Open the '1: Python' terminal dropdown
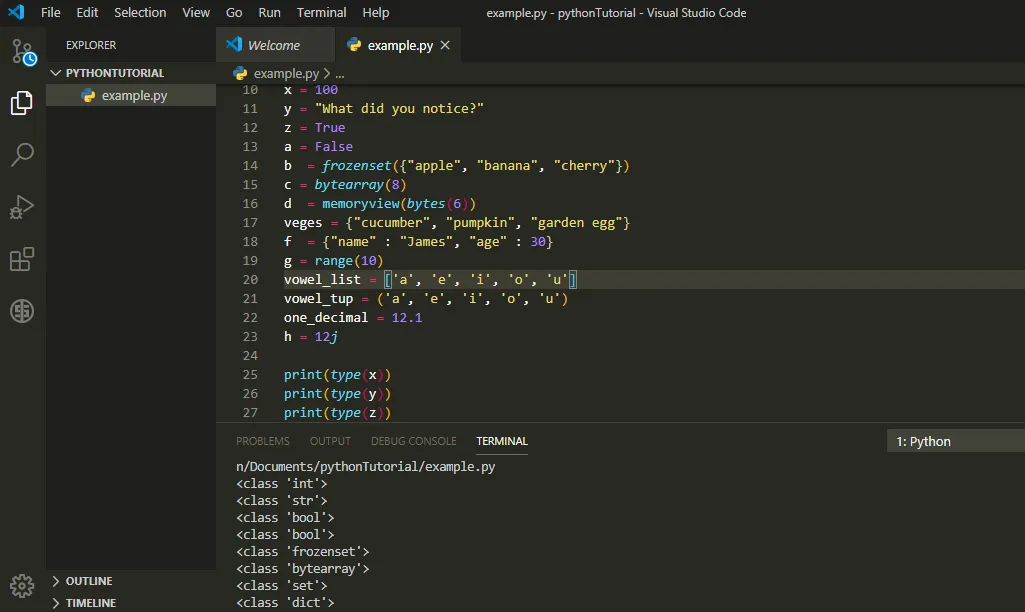This screenshot has width=1025, height=612. (956, 441)
